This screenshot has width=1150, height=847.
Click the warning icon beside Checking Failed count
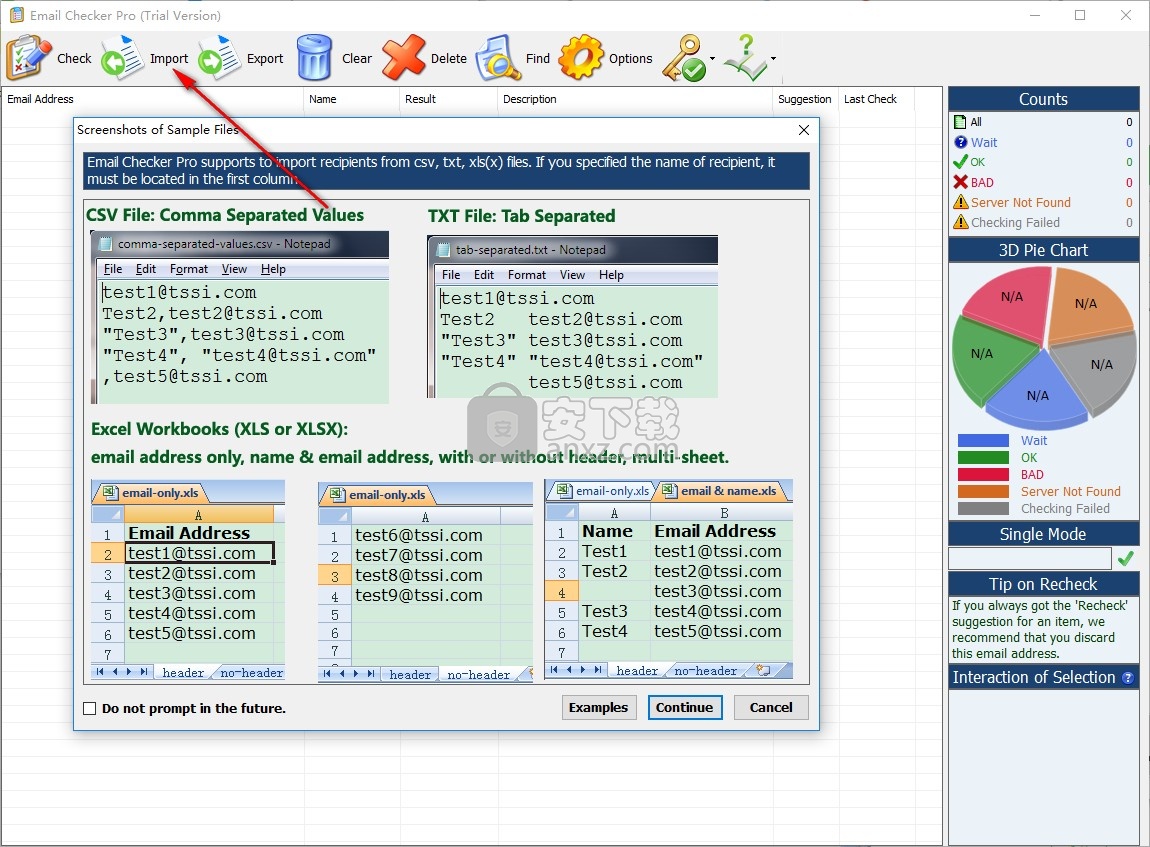[961, 221]
